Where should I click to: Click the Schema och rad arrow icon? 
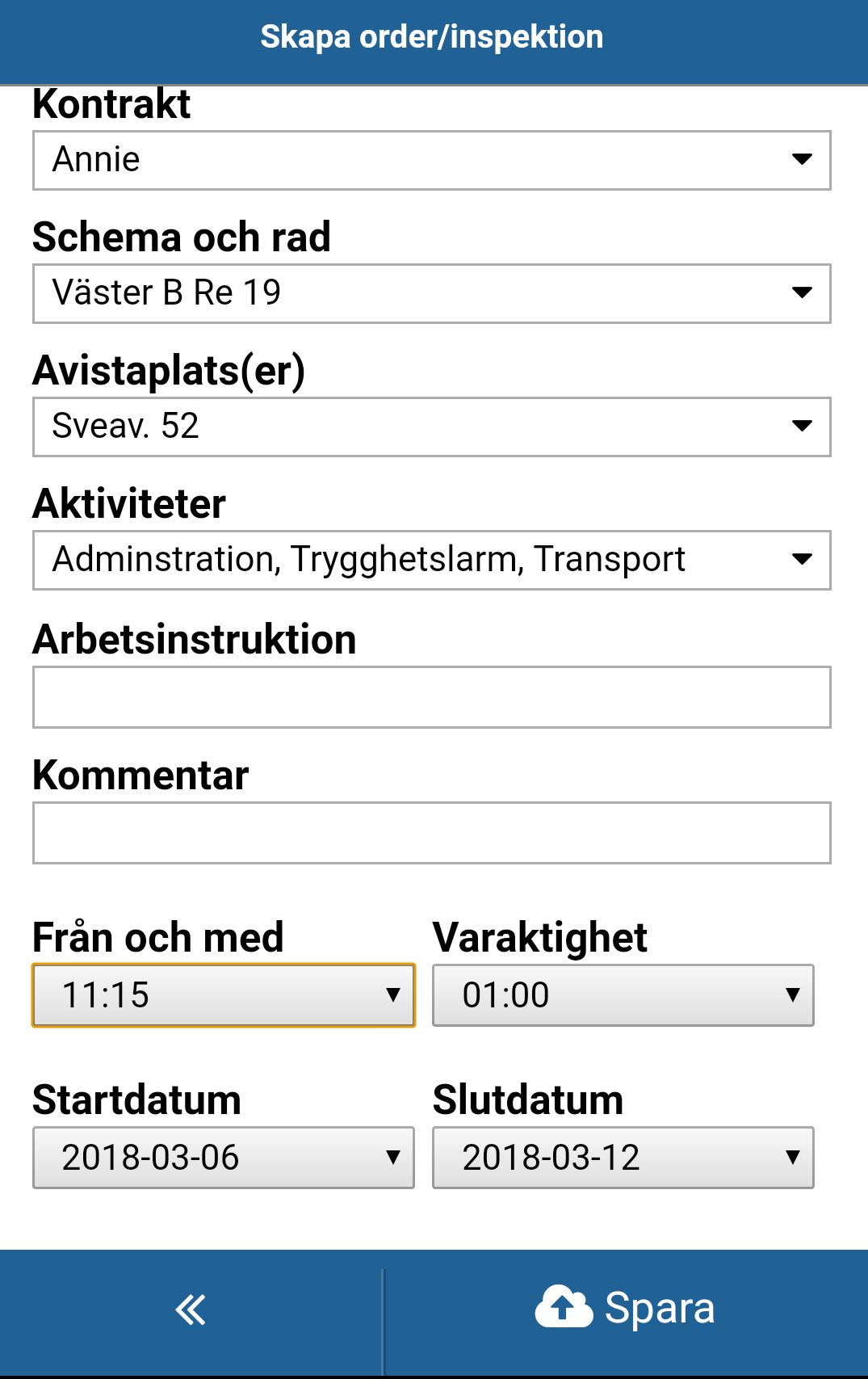tap(802, 292)
